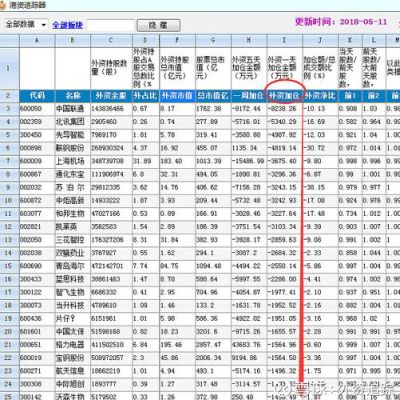Select the update time text 2018-05-11
The image size is (400, 400).
coord(364,22)
